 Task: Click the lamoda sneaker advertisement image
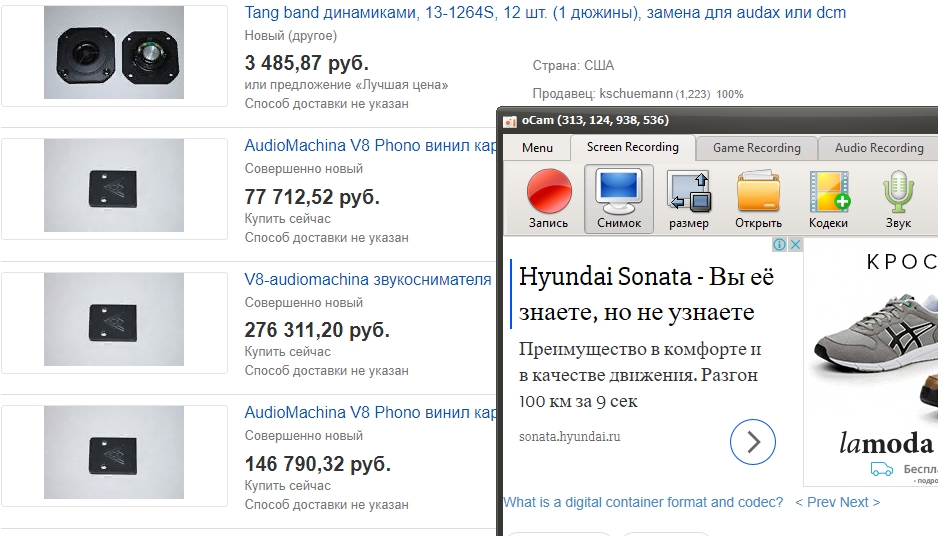pyautogui.click(x=870, y=360)
